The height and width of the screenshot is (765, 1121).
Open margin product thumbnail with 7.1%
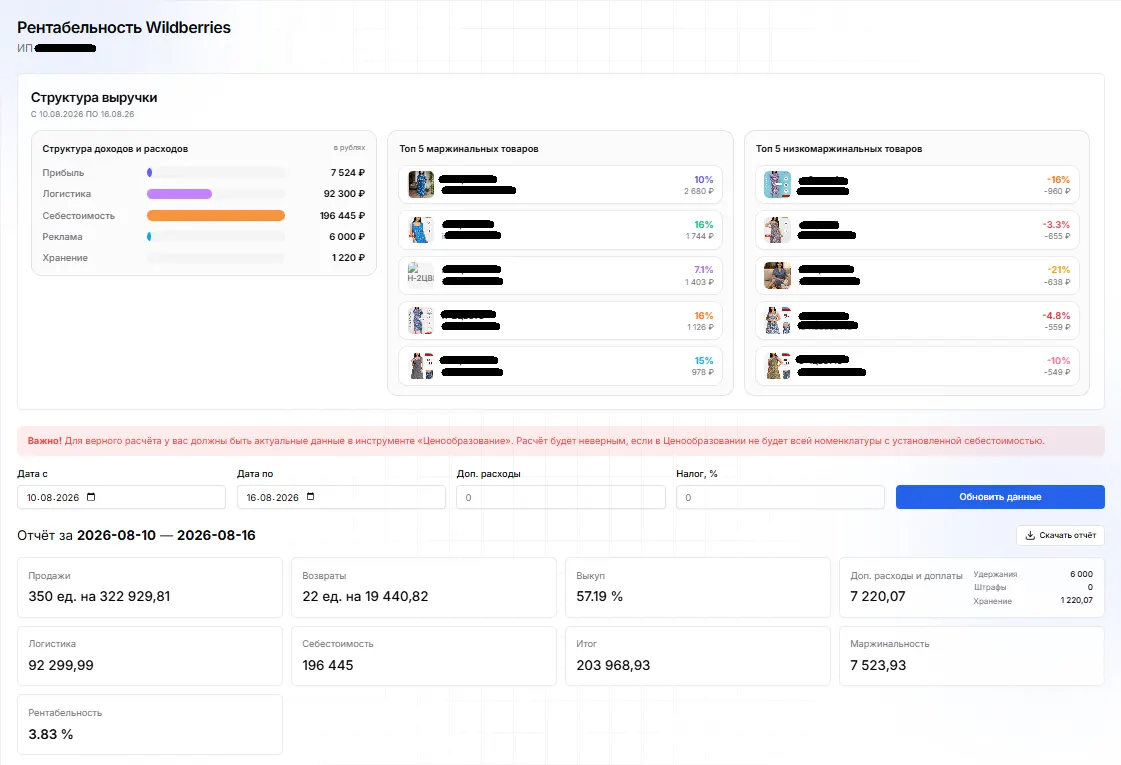click(420, 275)
